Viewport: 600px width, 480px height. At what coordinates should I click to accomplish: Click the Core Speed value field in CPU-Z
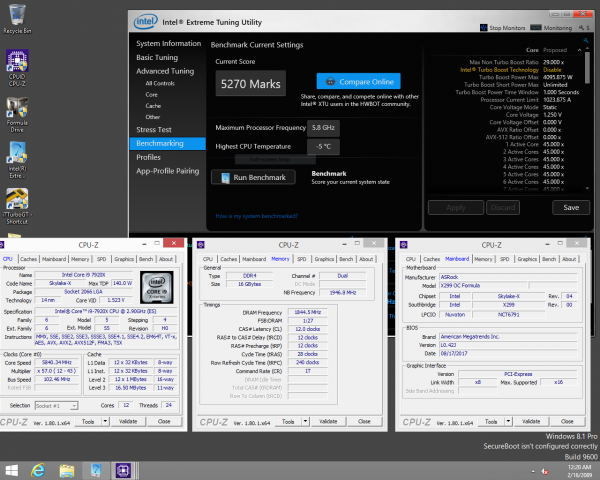coord(57,362)
